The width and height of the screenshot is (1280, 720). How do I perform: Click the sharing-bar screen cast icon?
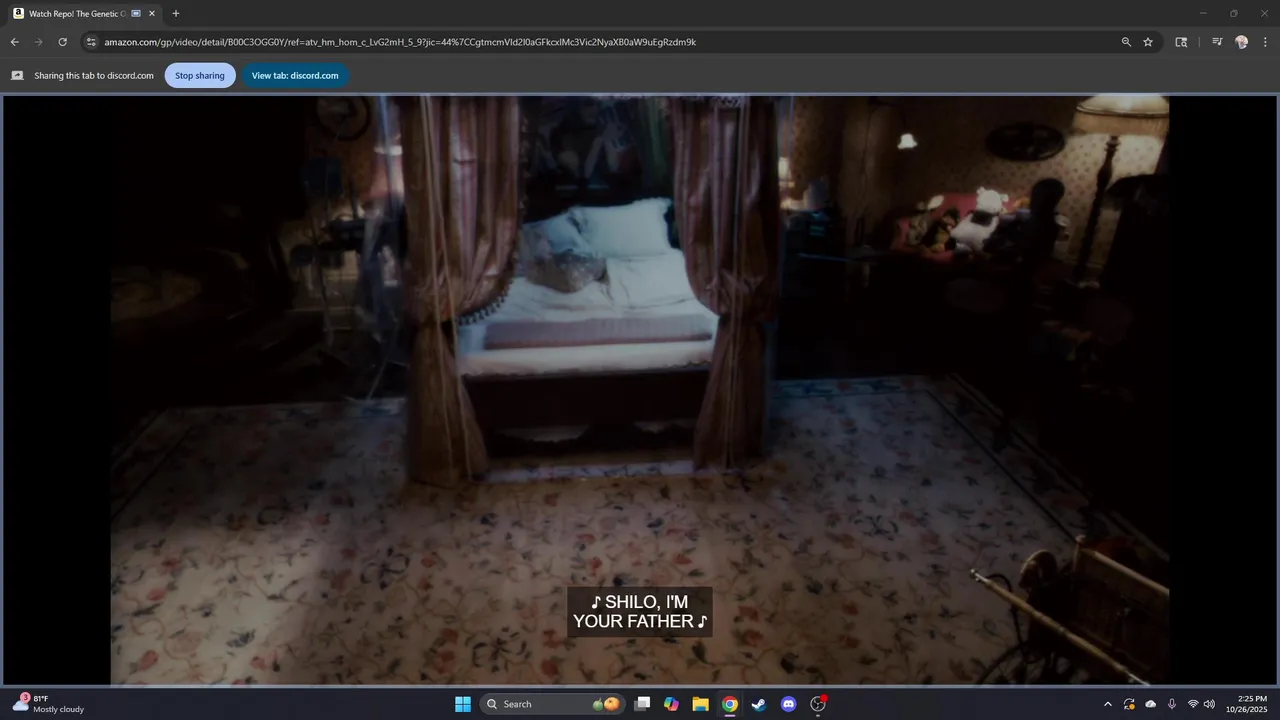(x=17, y=75)
